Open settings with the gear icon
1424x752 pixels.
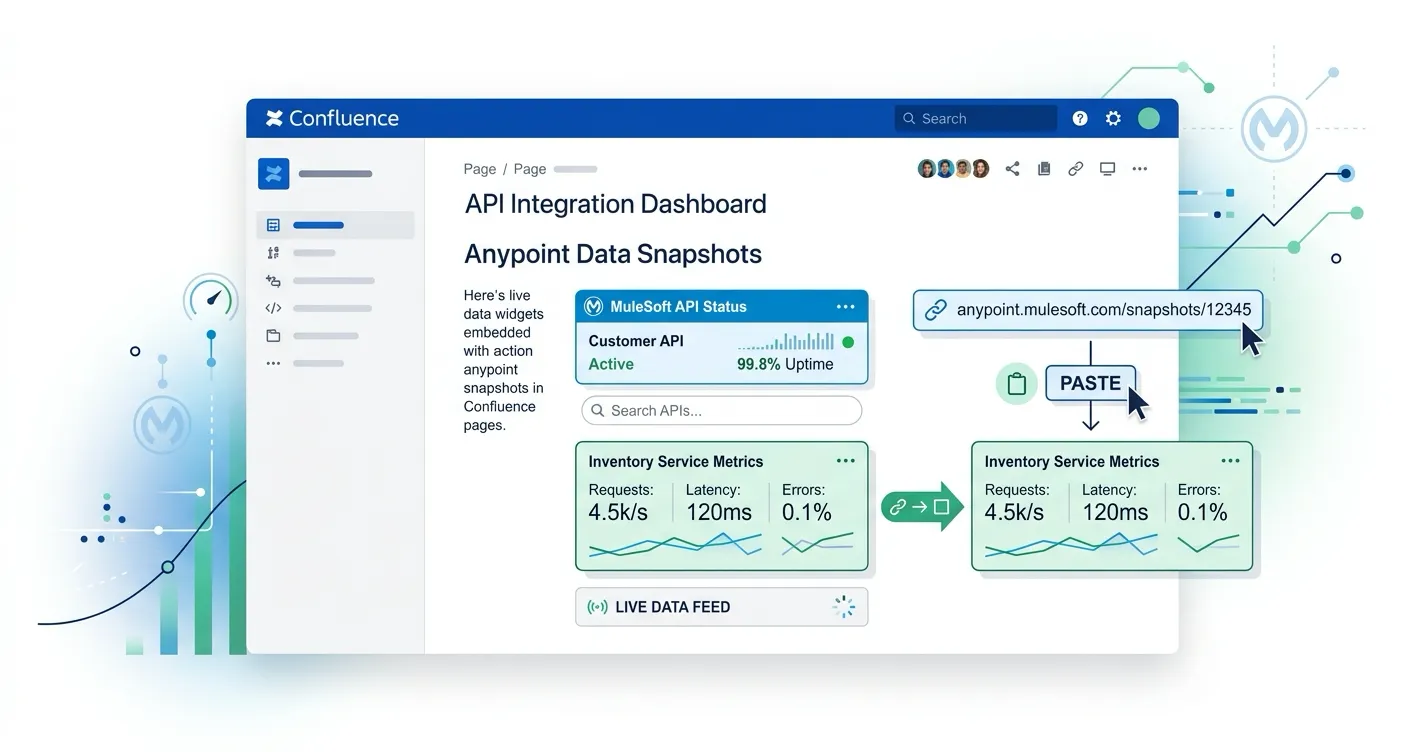pos(1113,118)
